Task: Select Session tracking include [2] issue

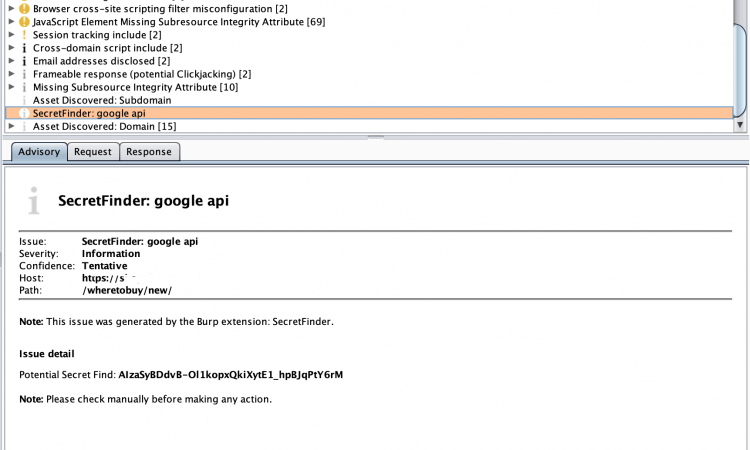Action: tap(97, 35)
